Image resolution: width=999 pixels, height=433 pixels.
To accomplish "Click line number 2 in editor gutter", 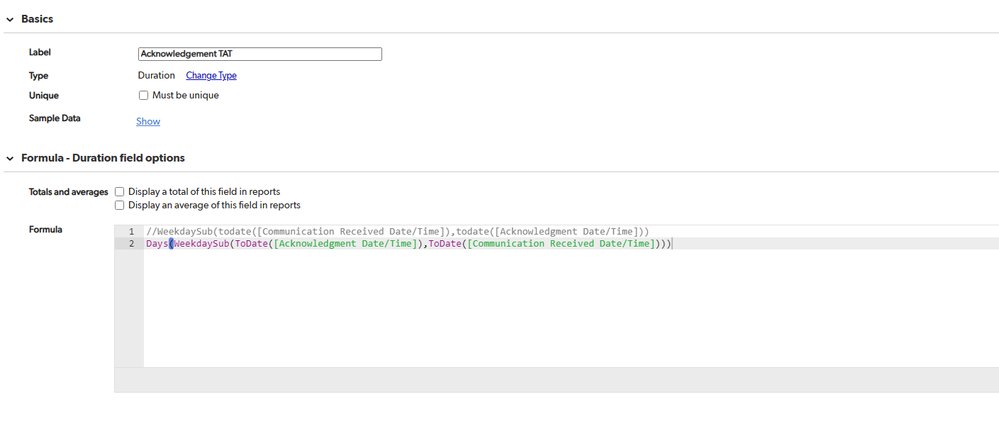I will pyautogui.click(x=130, y=244).
